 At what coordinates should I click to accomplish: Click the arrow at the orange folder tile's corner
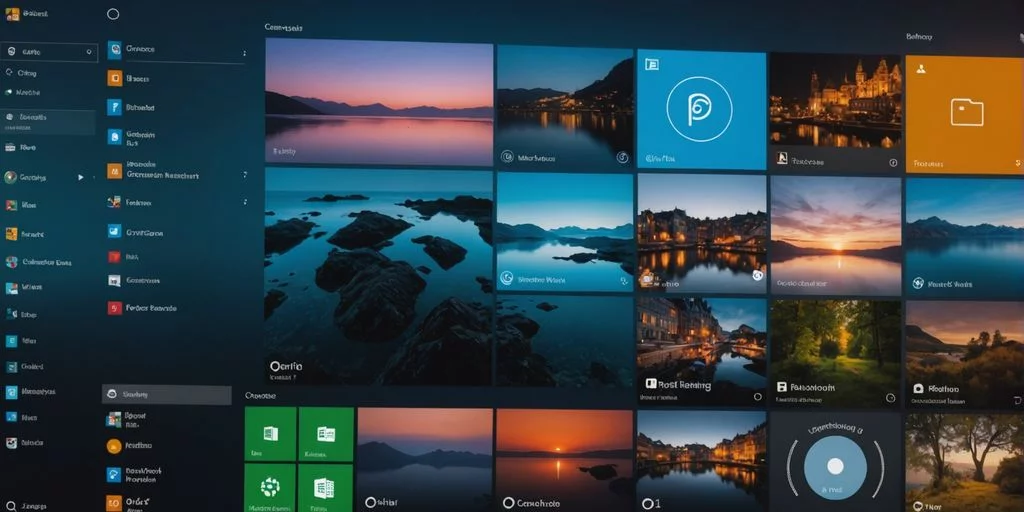[x=1017, y=163]
